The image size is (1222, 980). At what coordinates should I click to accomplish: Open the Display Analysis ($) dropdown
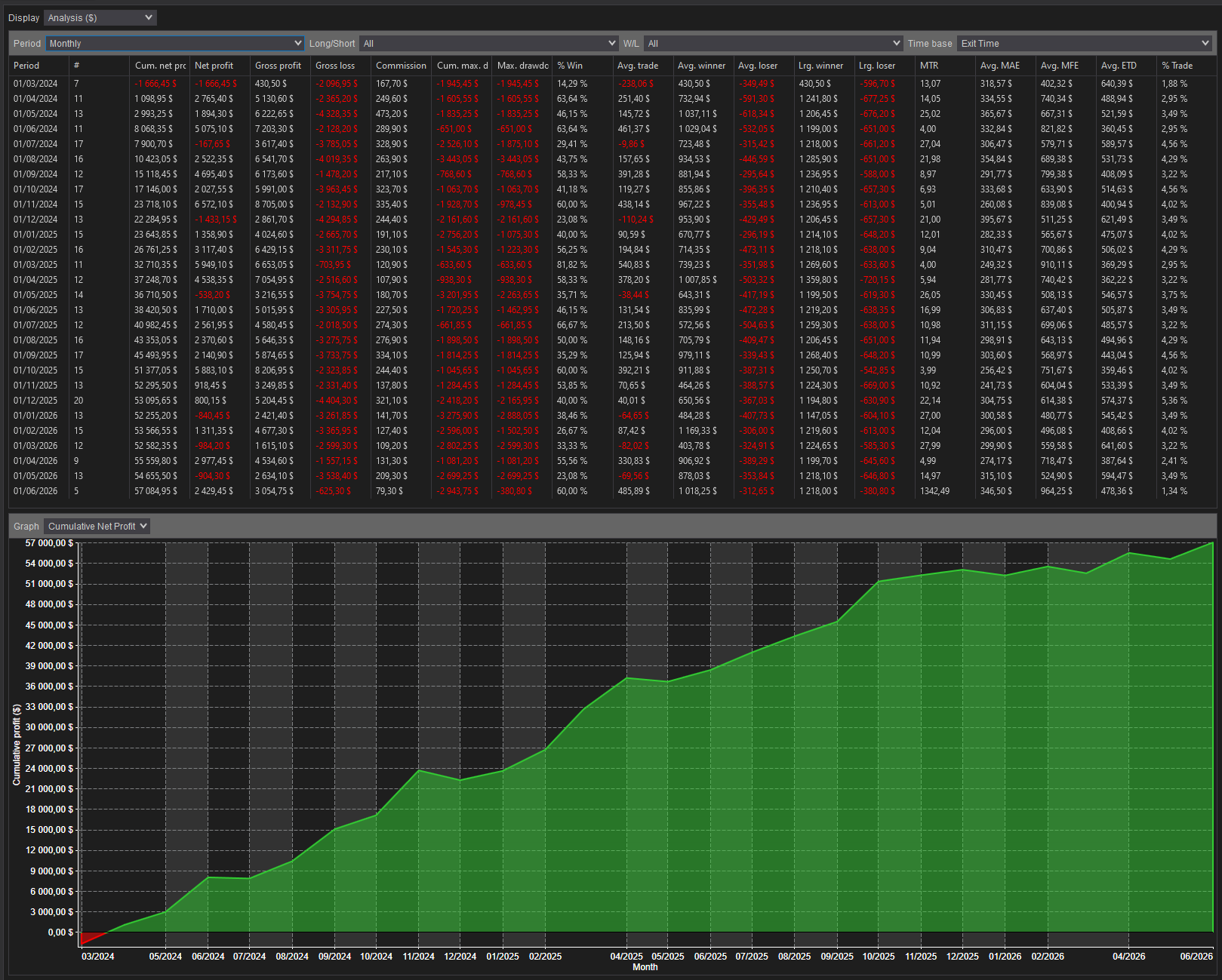click(x=100, y=17)
